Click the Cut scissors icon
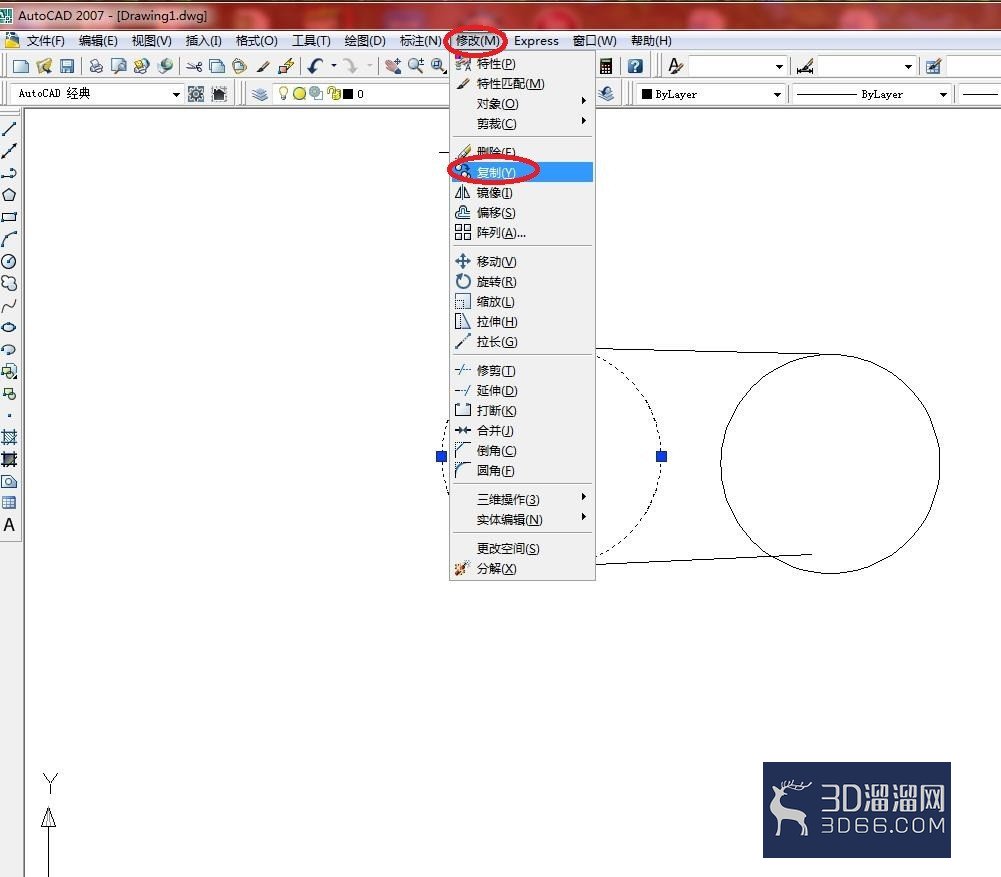This screenshot has width=1001, height=877. click(x=194, y=66)
